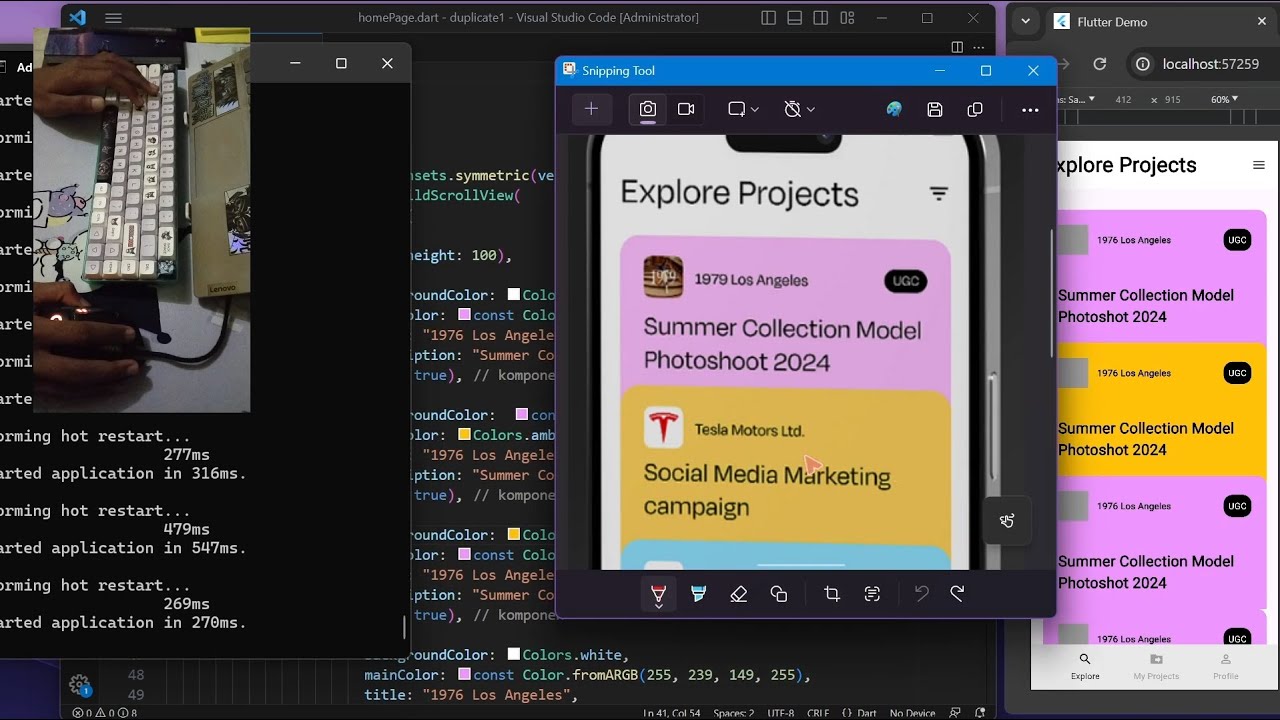Copy the snip to clipboard
1280x720 pixels.
pos(975,109)
